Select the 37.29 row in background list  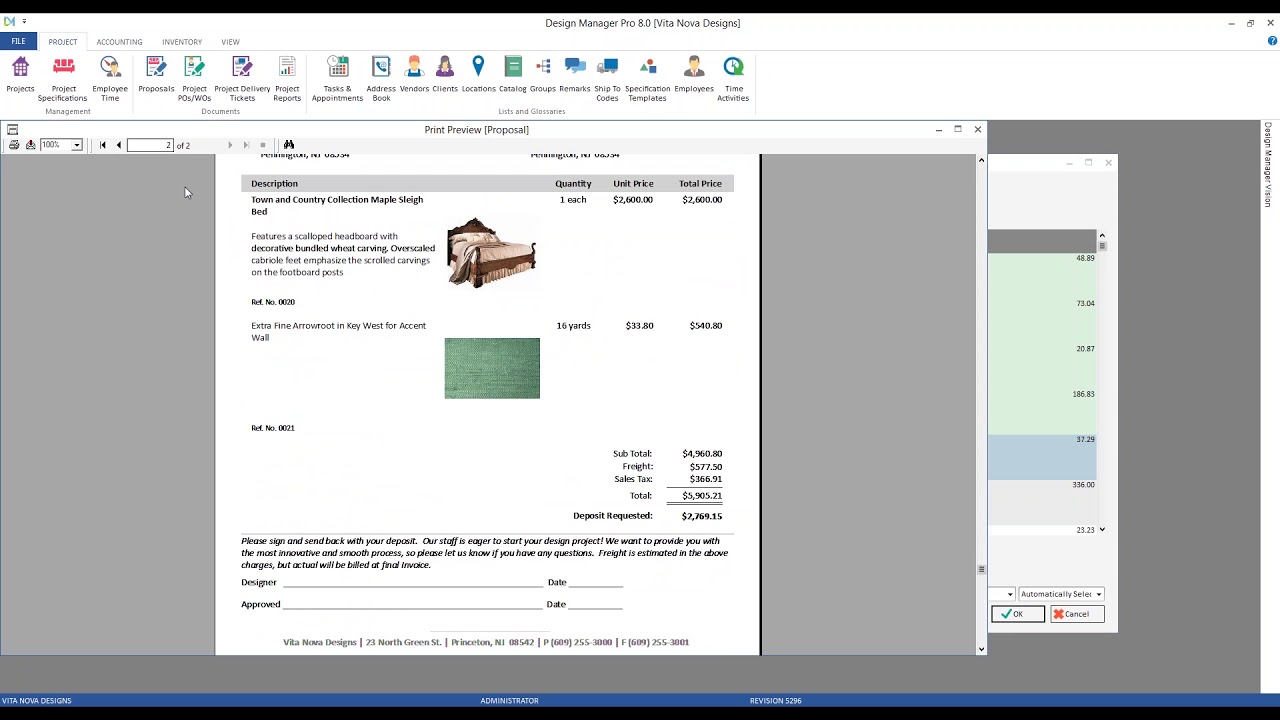(1042, 457)
